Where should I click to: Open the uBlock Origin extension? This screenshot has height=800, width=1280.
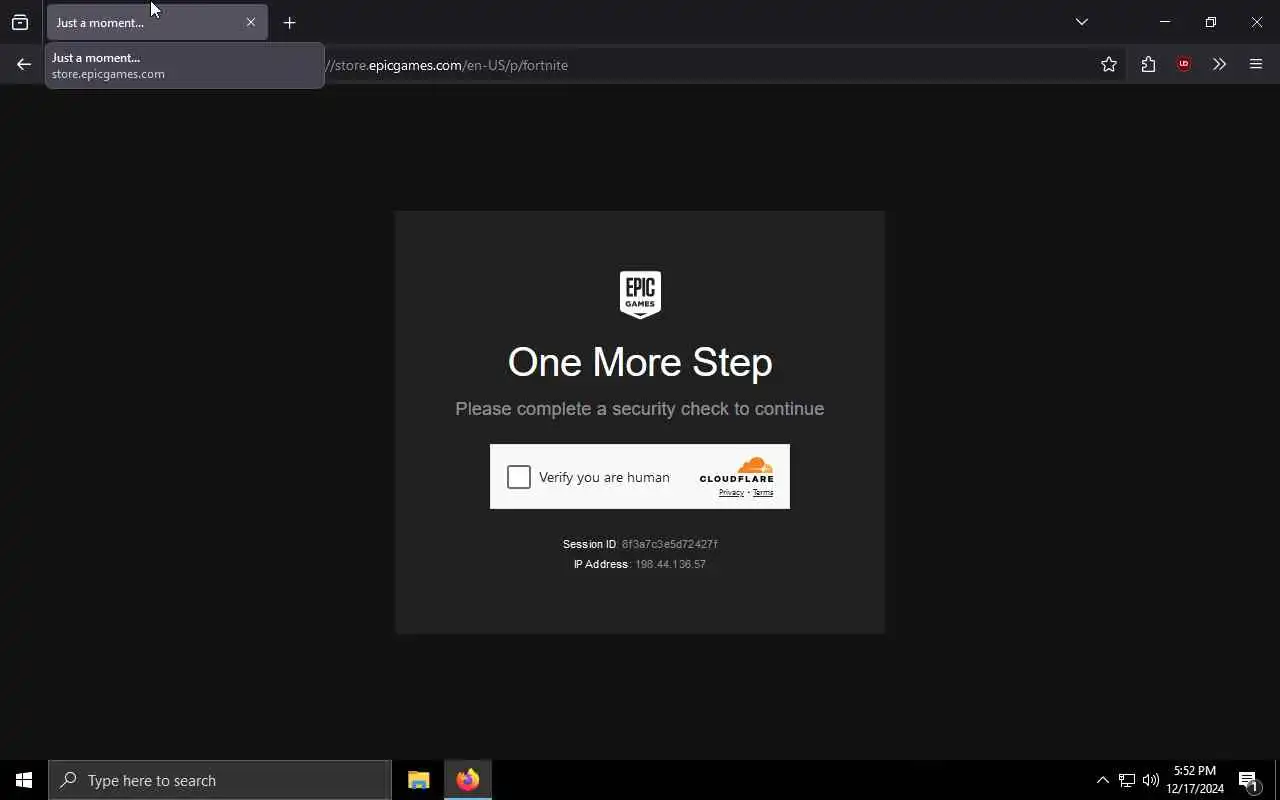pos(1184,64)
